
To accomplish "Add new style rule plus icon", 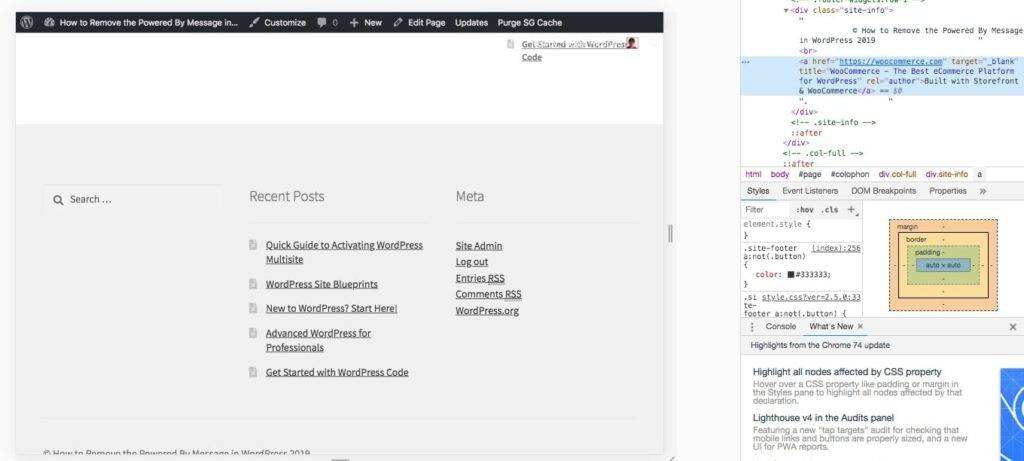I will 851,210.
